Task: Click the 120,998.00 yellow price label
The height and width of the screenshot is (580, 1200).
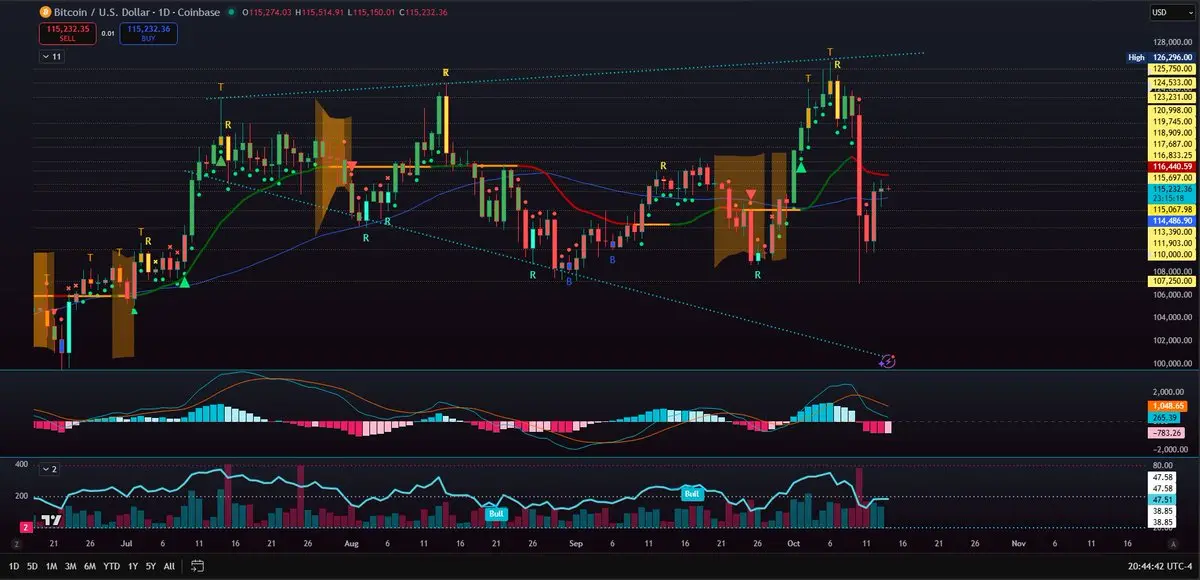Action: 1172,110
